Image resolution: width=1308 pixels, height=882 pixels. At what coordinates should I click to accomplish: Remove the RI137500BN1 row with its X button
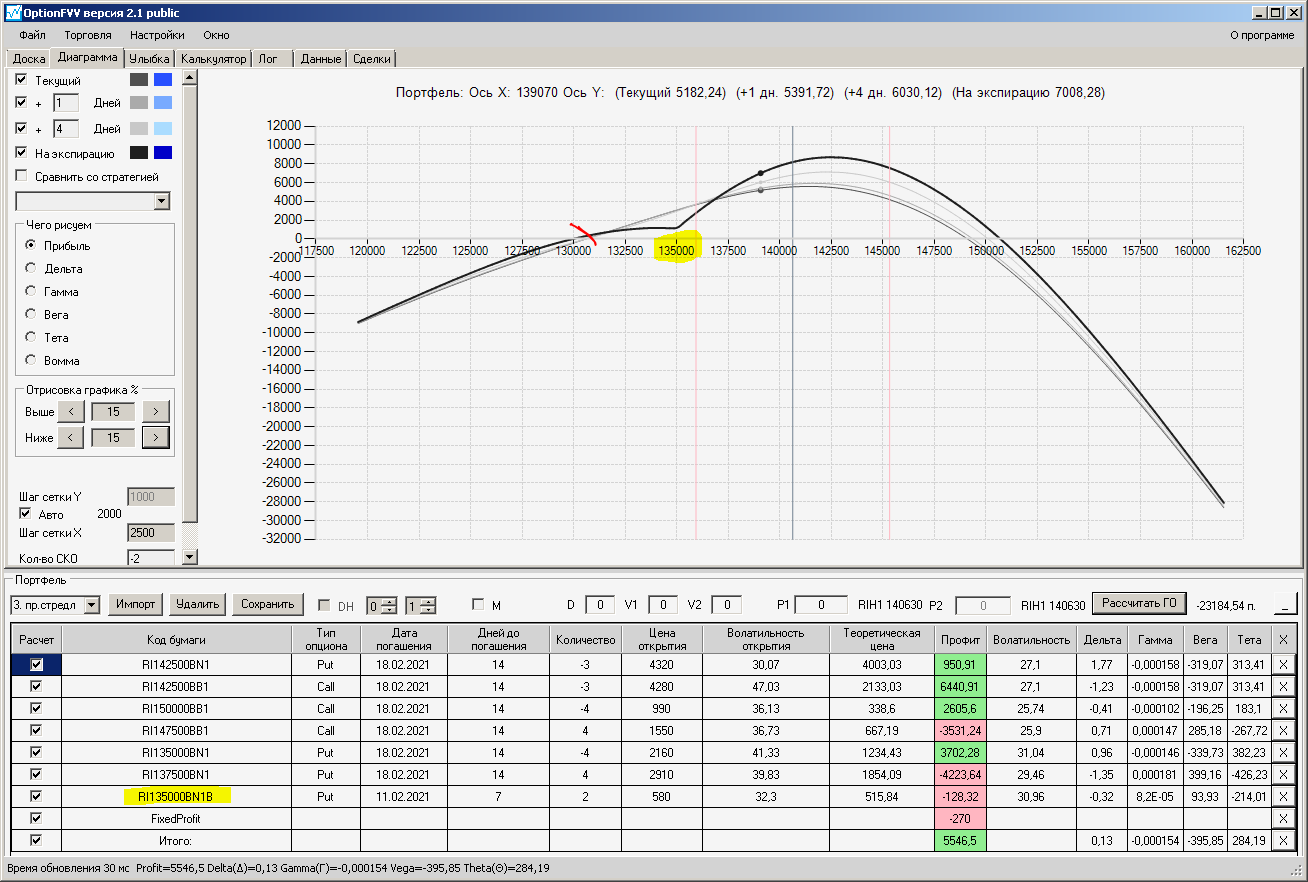(1283, 774)
